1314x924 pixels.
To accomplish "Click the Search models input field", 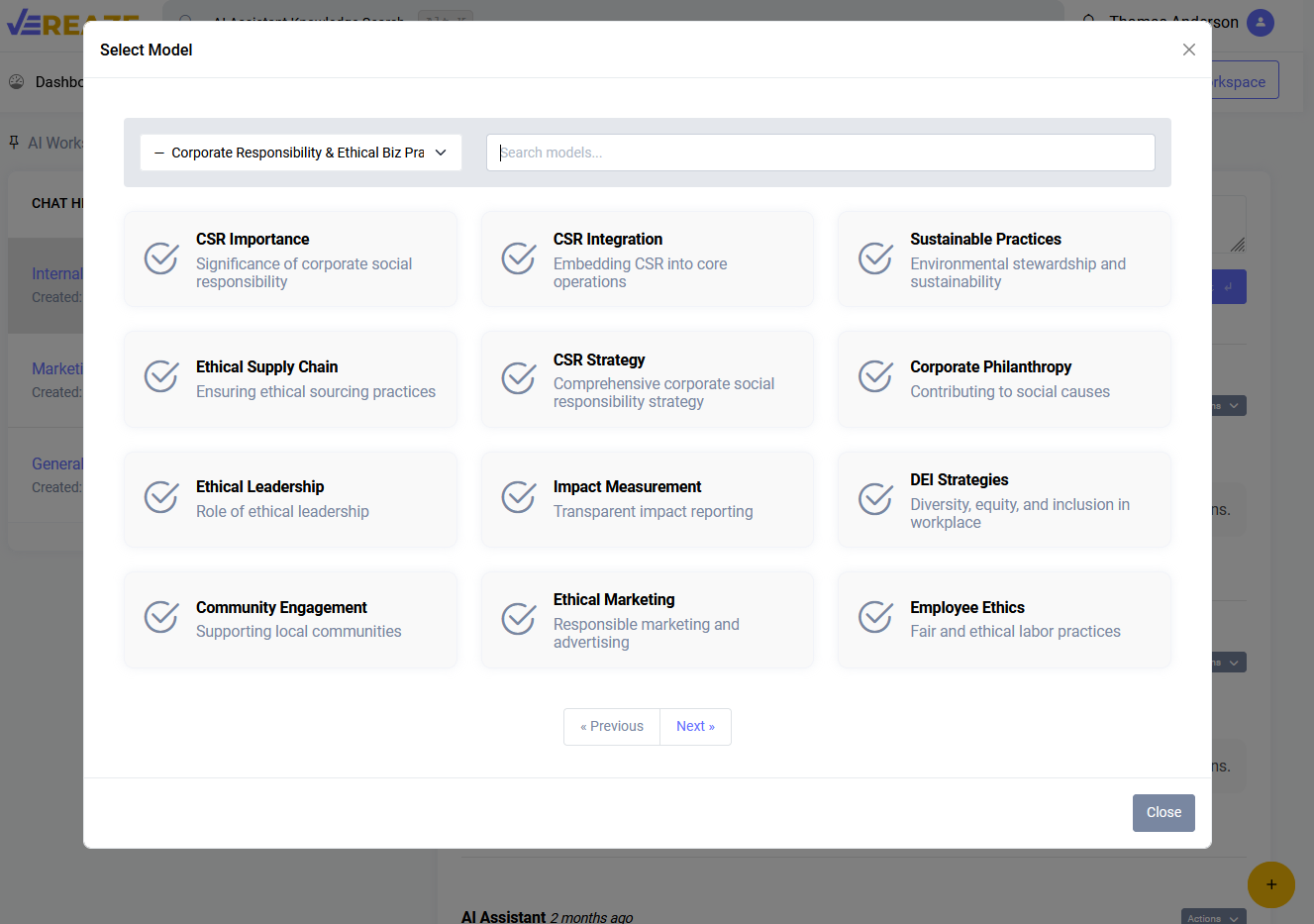I will (x=820, y=153).
